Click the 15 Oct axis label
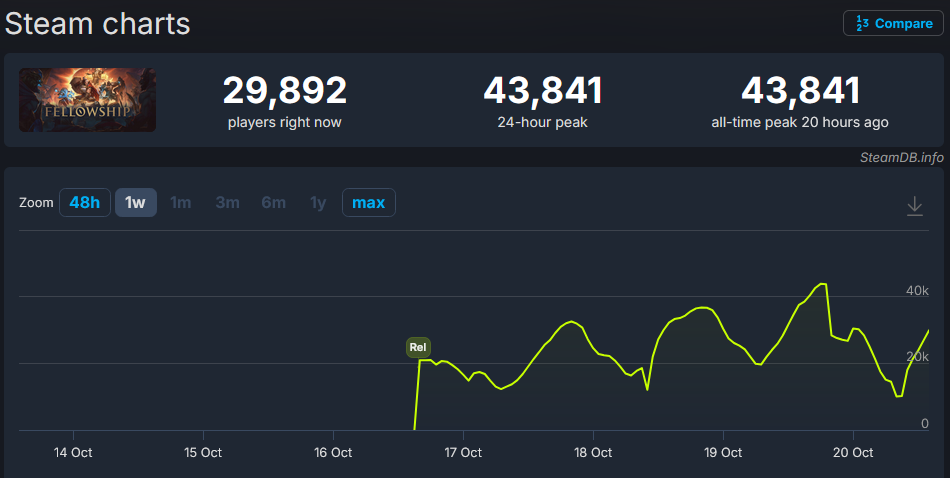Screen dimensions: 950x478 coord(203,453)
